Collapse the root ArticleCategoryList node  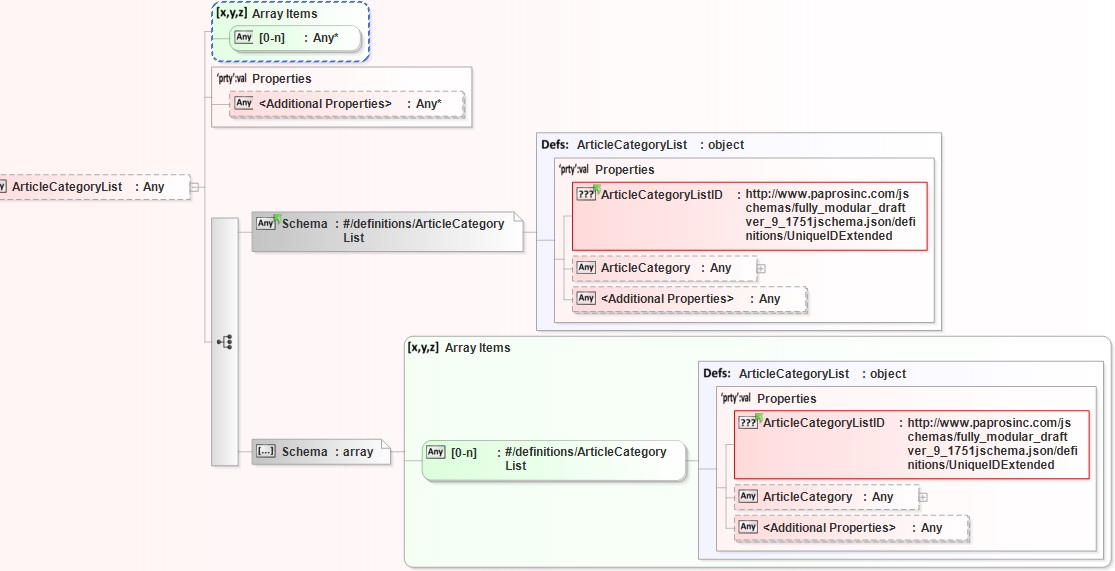pyautogui.click(x=194, y=186)
